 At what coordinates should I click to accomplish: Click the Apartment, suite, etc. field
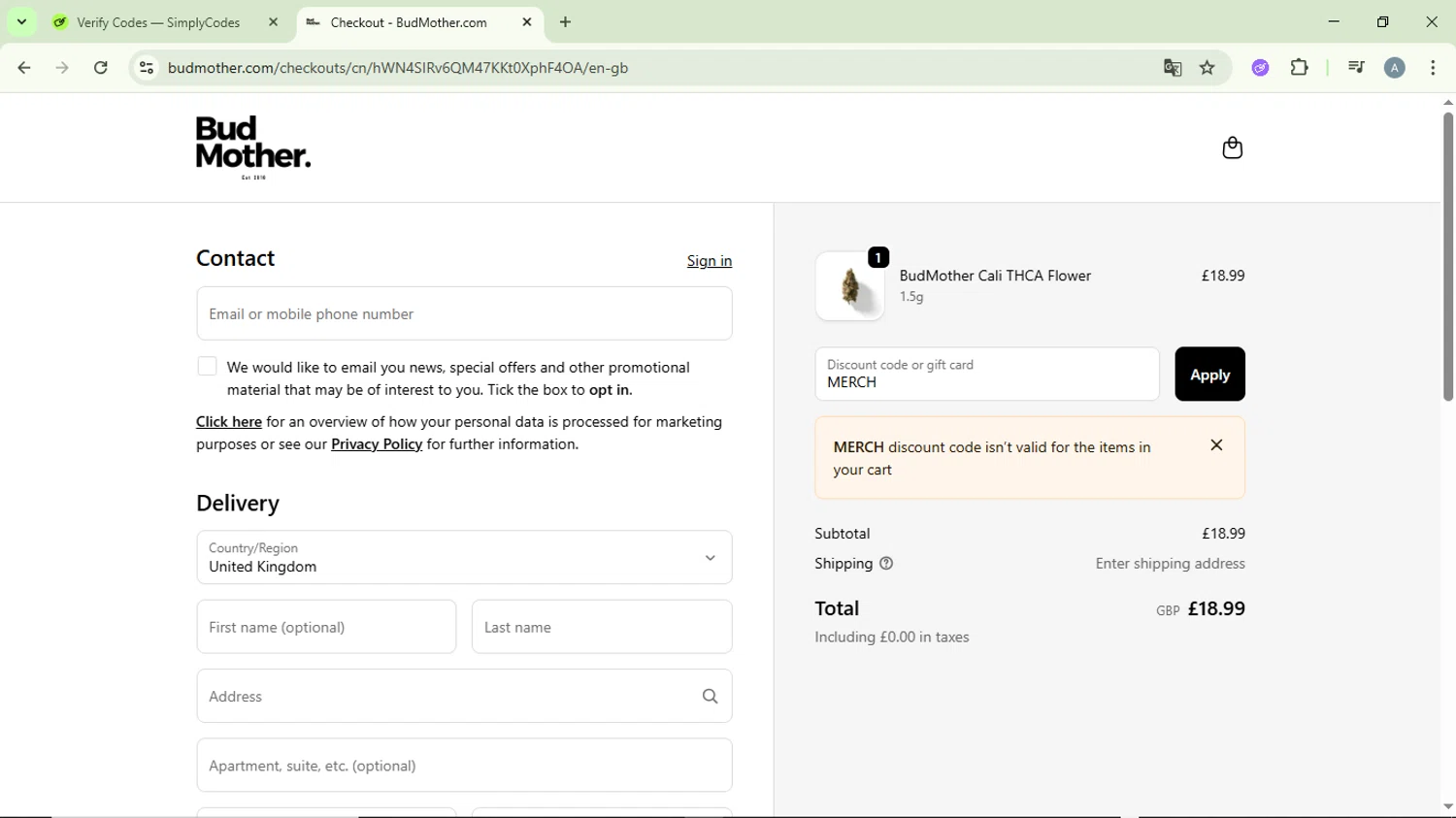[x=464, y=766]
